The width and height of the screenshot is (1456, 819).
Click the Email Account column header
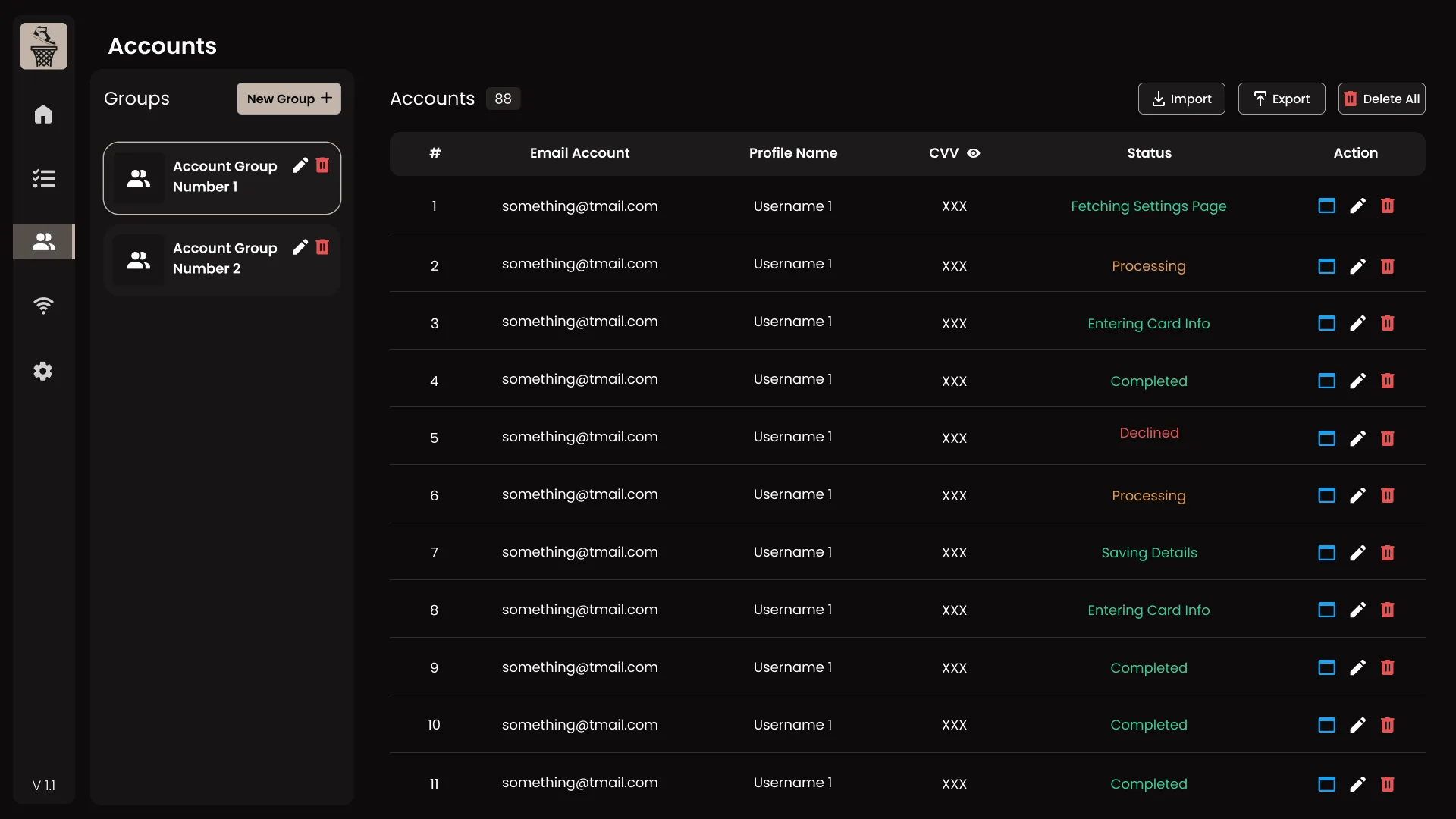point(579,153)
